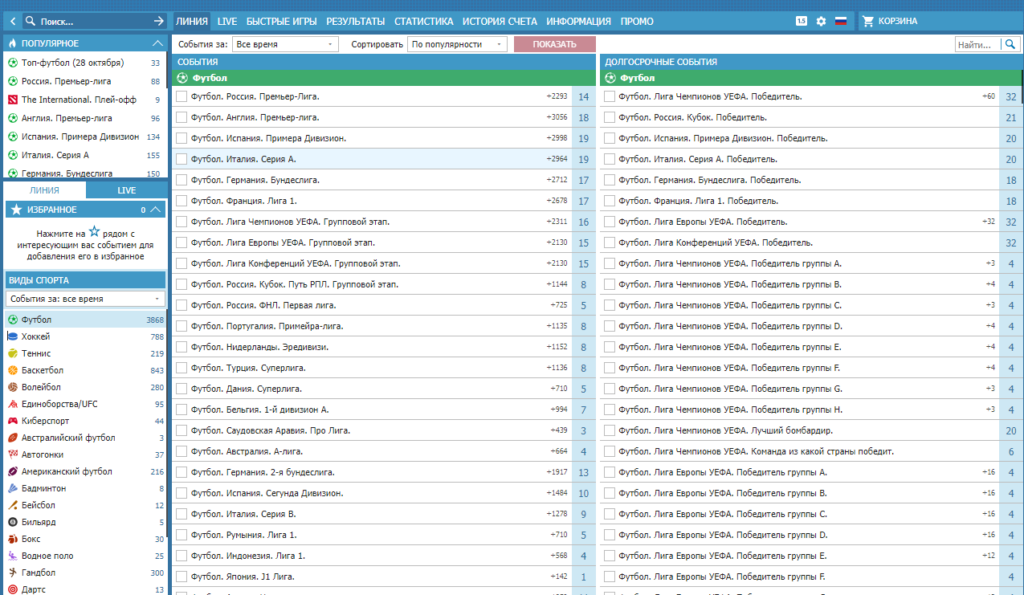This screenshot has height=595, width=1024.
Task: Click the Поиск search input field
Action: click(95, 22)
